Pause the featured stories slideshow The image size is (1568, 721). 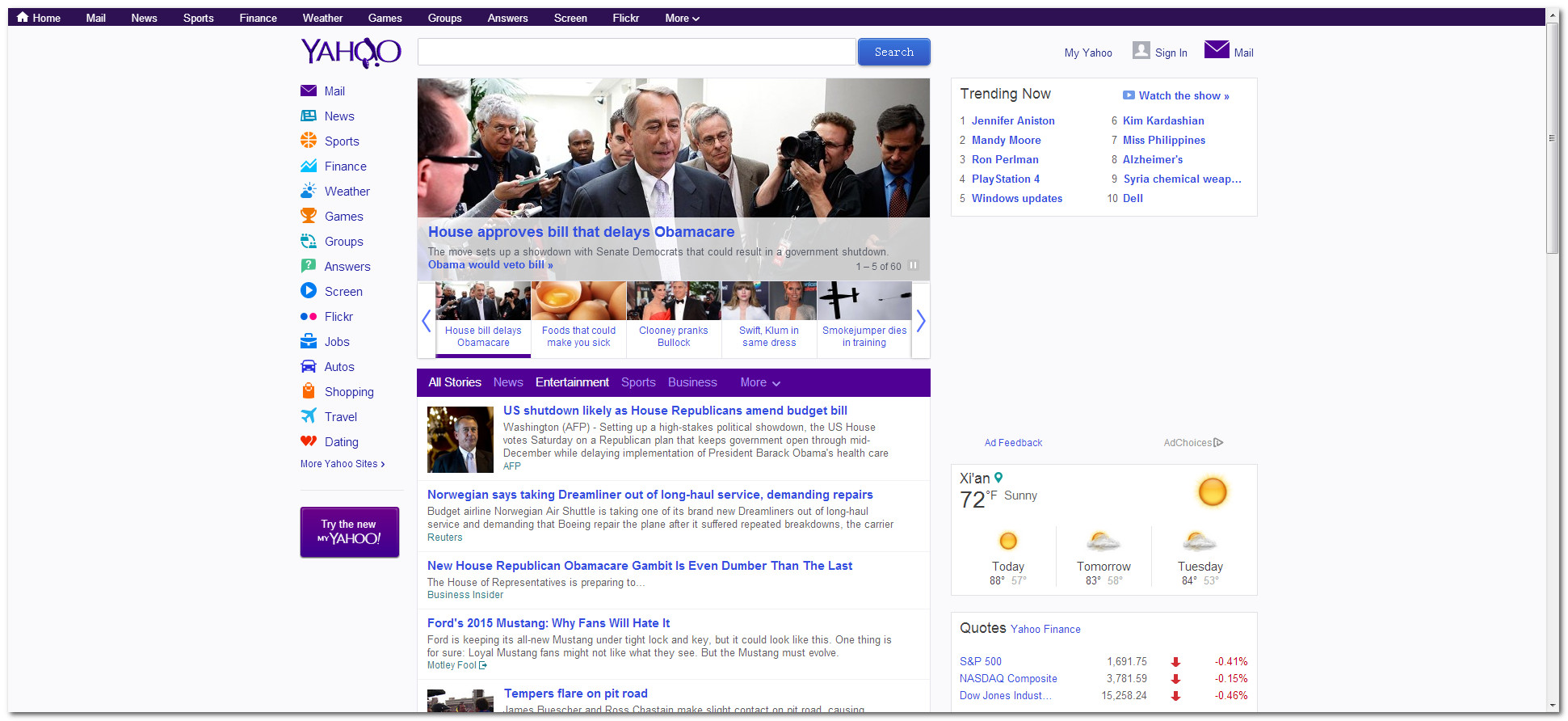click(x=913, y=266)
